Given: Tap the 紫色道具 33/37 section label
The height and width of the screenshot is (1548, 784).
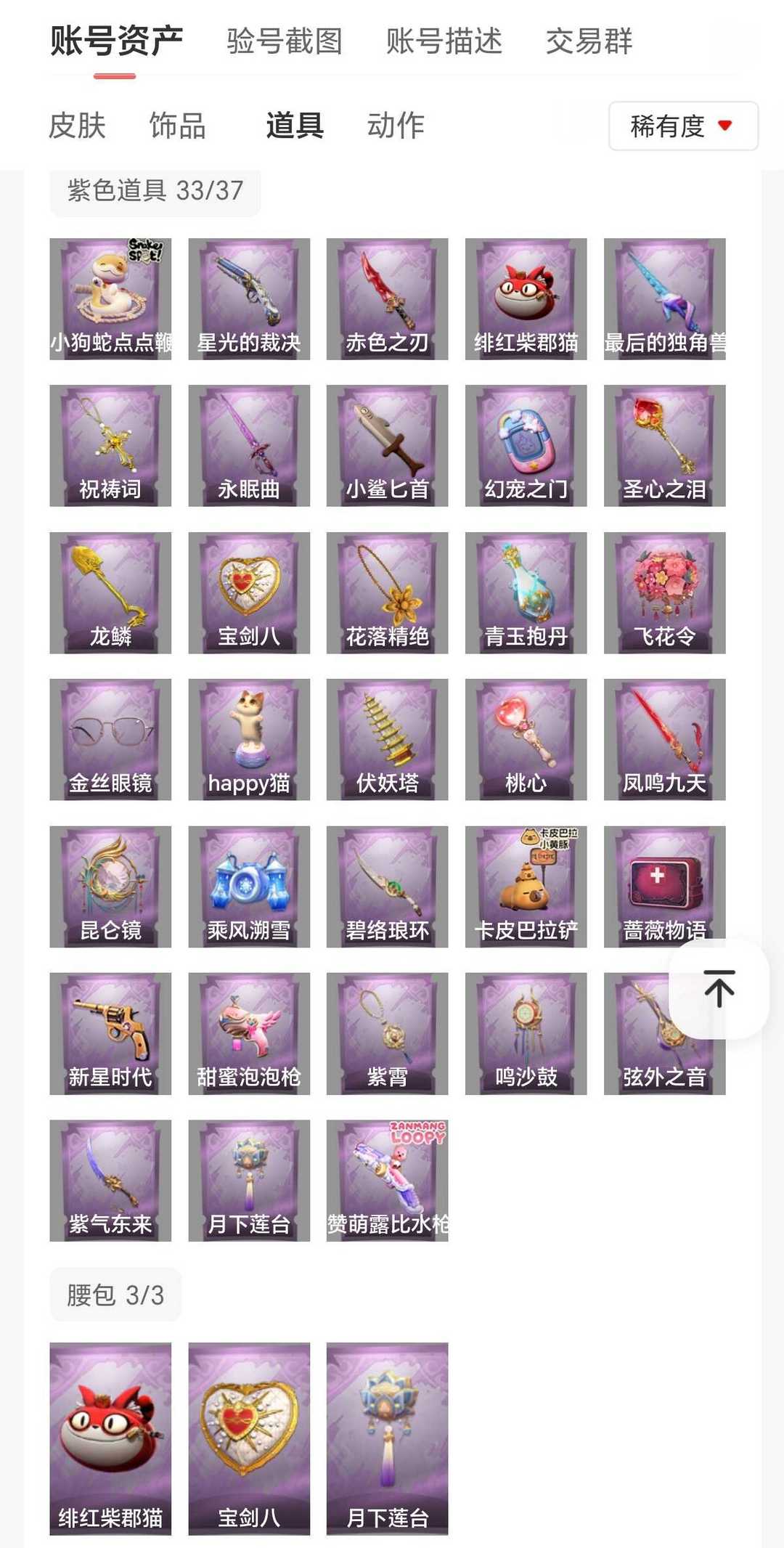Looking at the screenshot, I should click(x=155, y=191).
